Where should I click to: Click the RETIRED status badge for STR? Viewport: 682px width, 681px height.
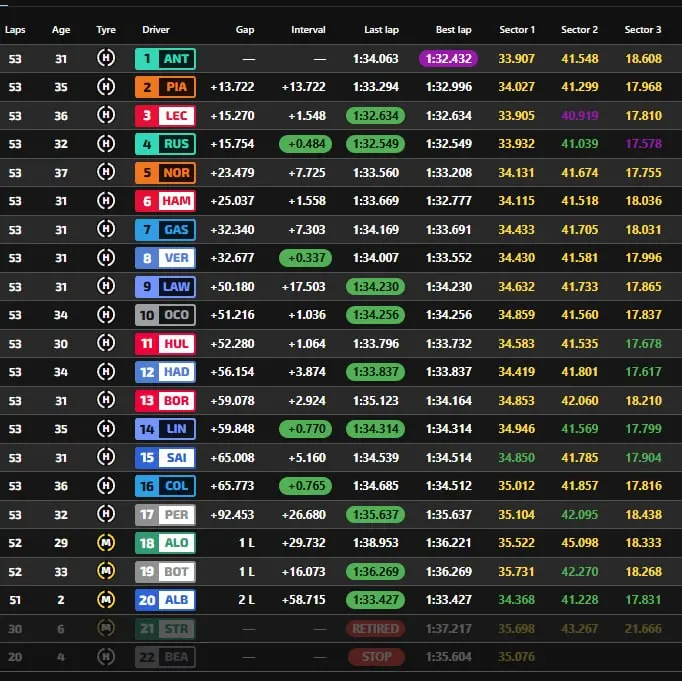coord(375,629)
